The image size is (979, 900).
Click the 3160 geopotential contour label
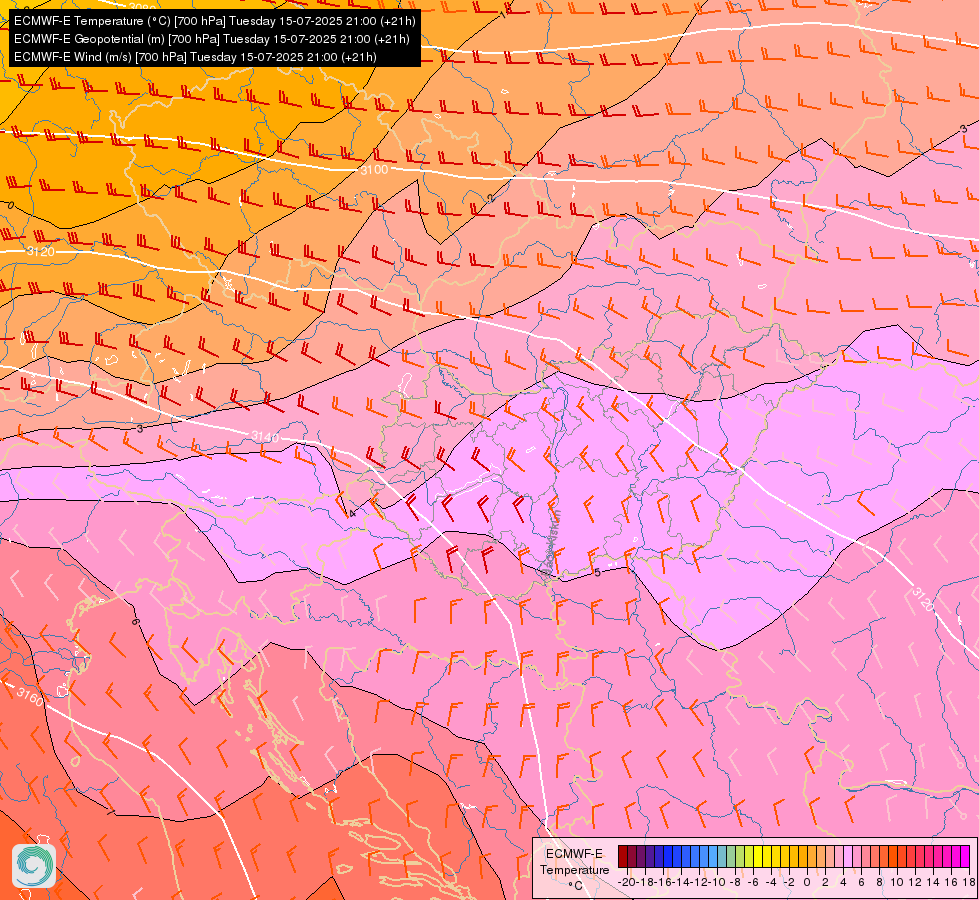coord(30,697)
